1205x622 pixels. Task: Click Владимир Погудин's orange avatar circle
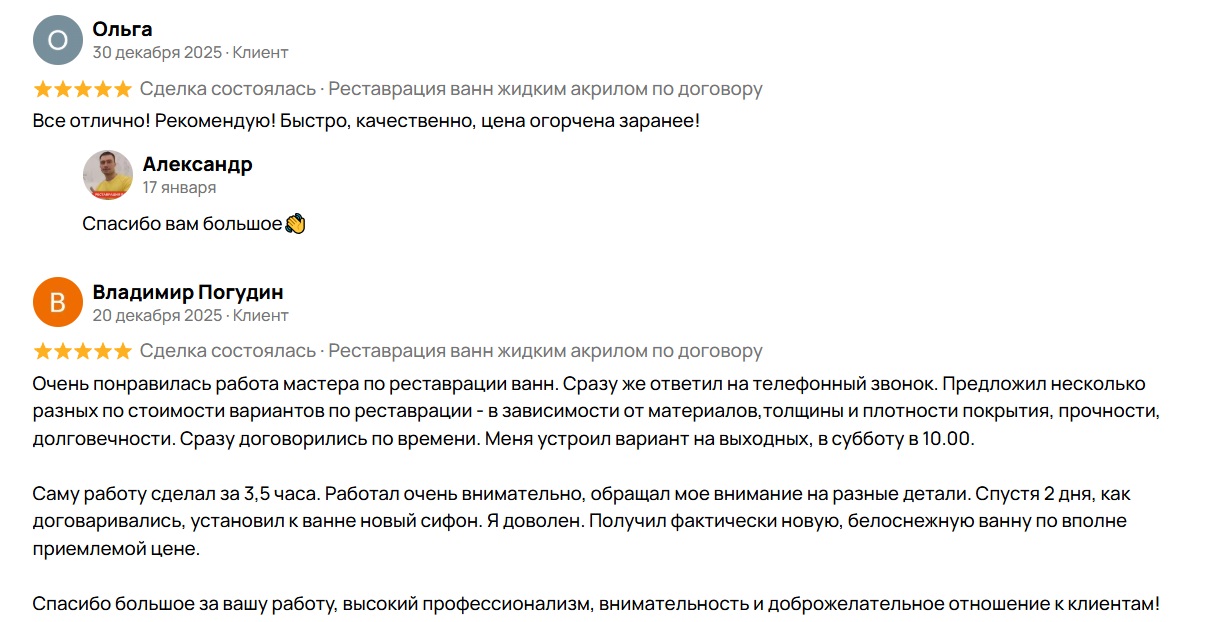tap(57, 302)
